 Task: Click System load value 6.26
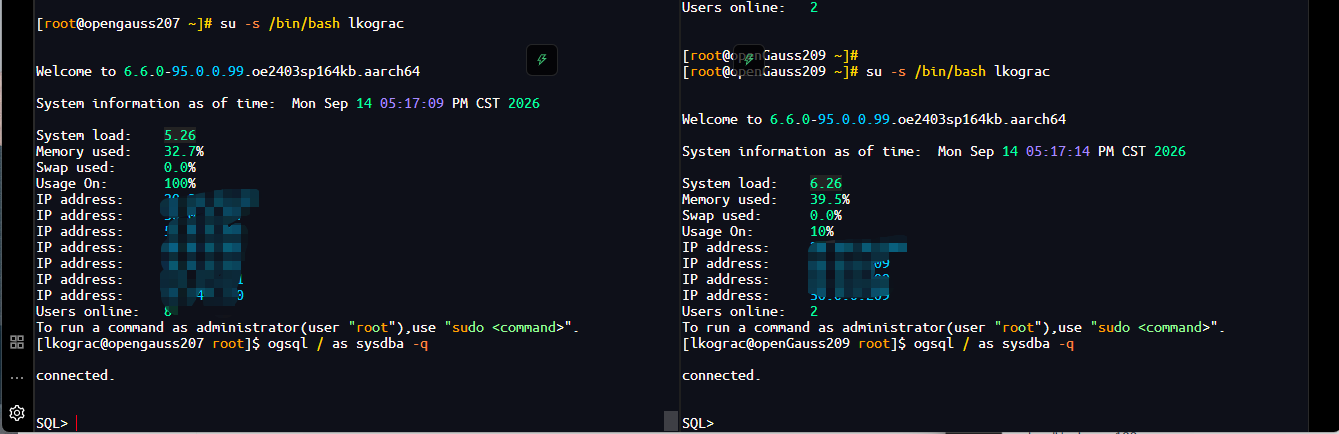pos(826,183)
